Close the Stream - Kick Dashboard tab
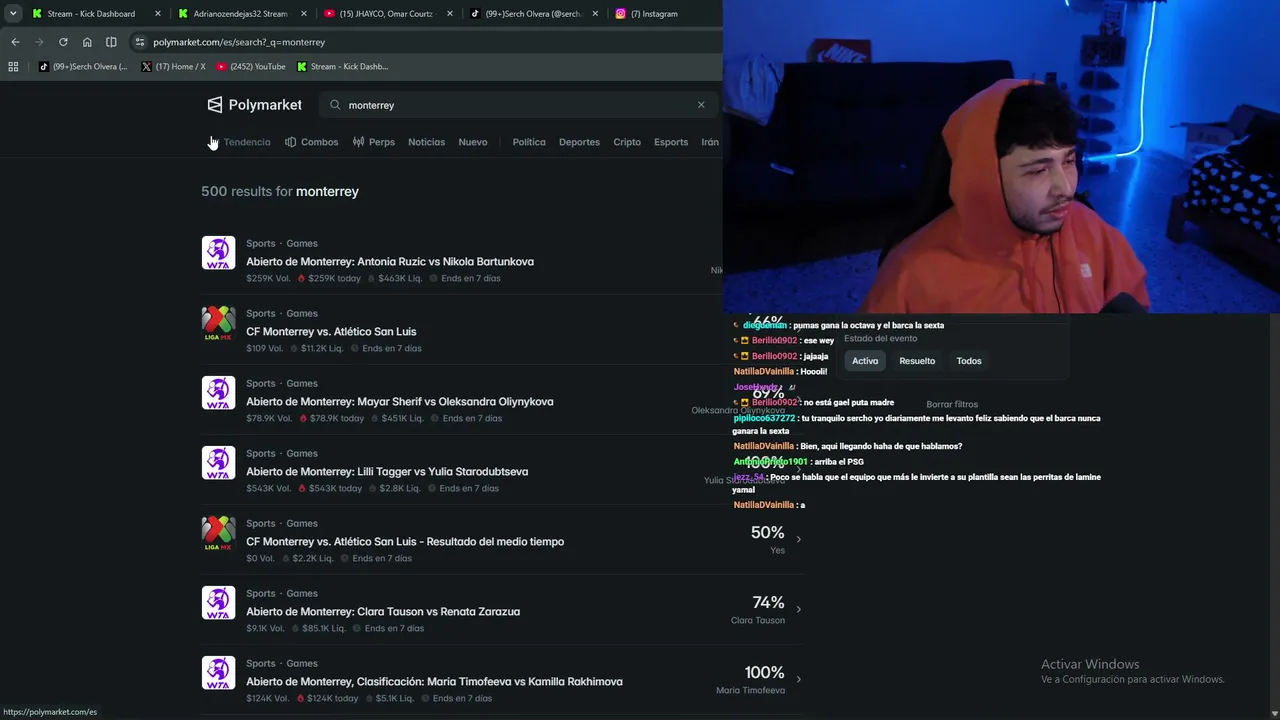This screenshot has height=720, width=1280. pyautogui.click(x=158, y=14)
